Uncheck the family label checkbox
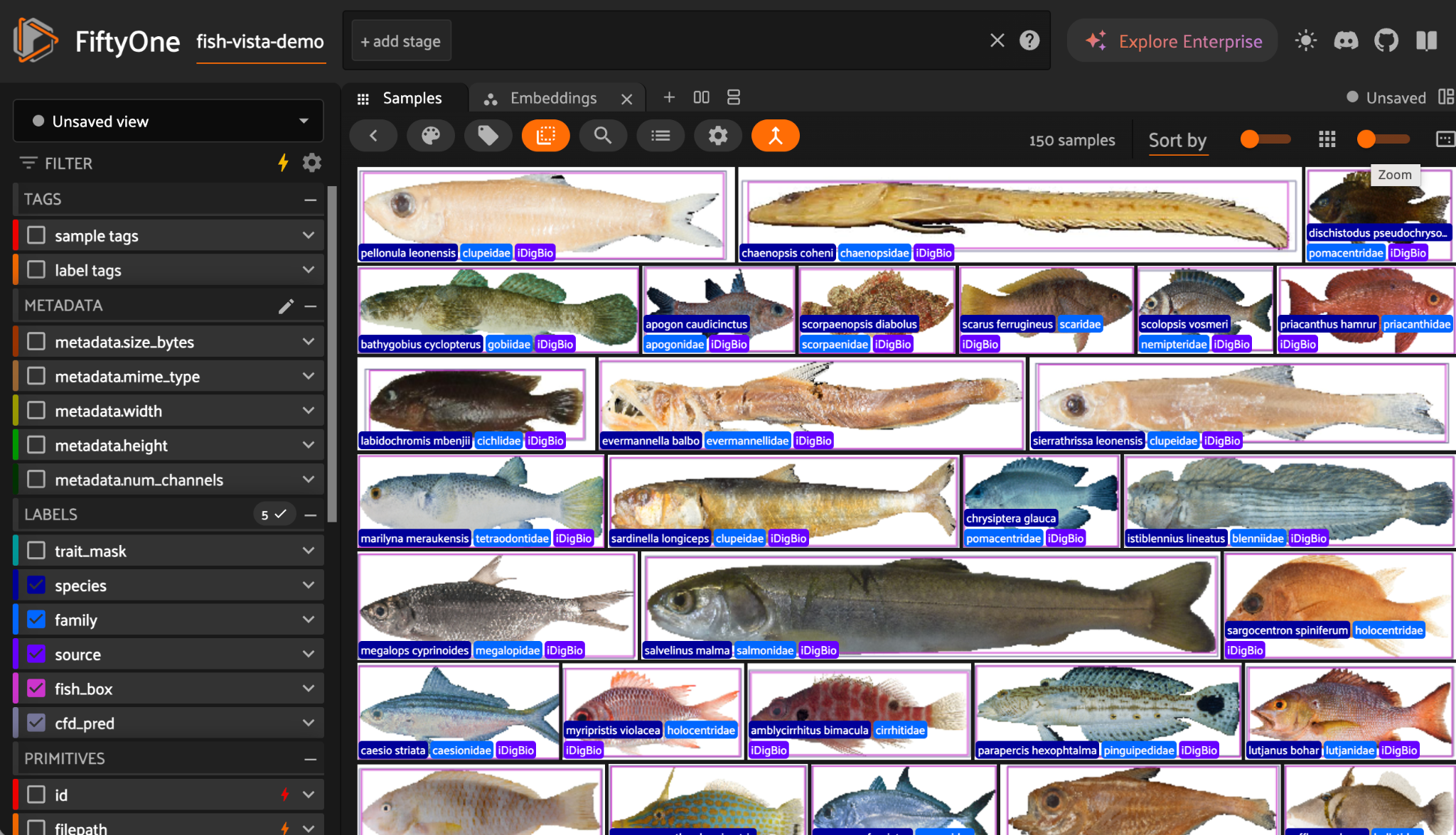 click(x=36, y=620)
